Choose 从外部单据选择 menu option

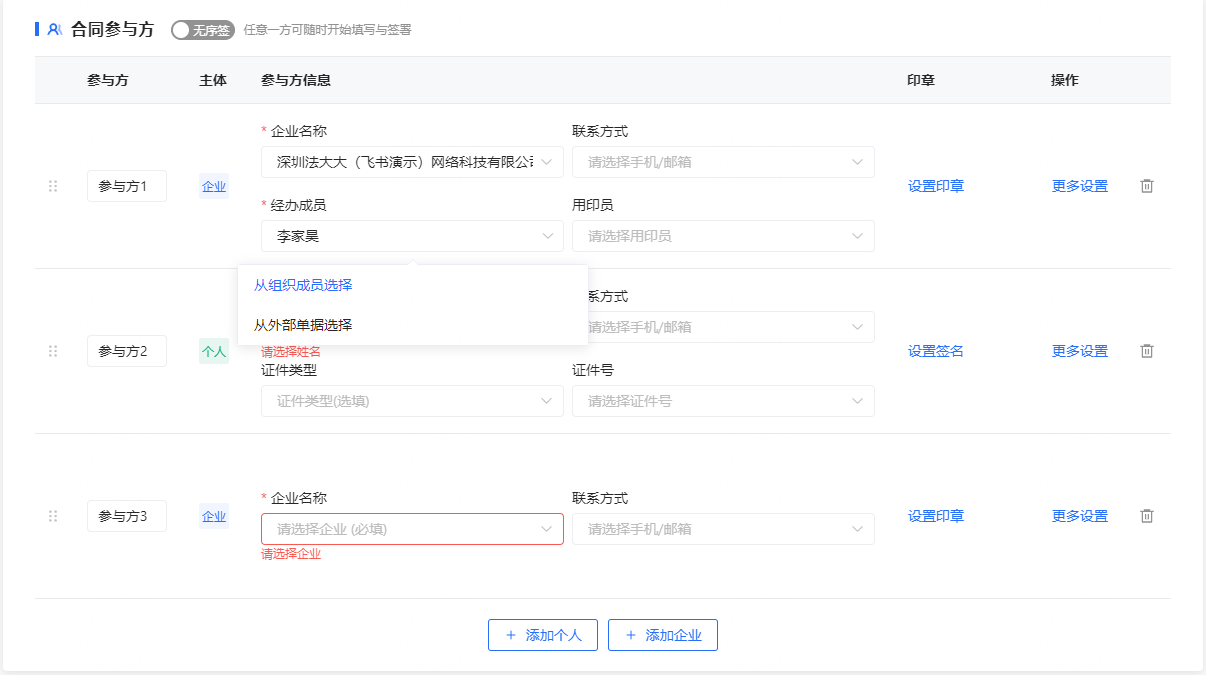pyautogui.click(x=303, y=325)
